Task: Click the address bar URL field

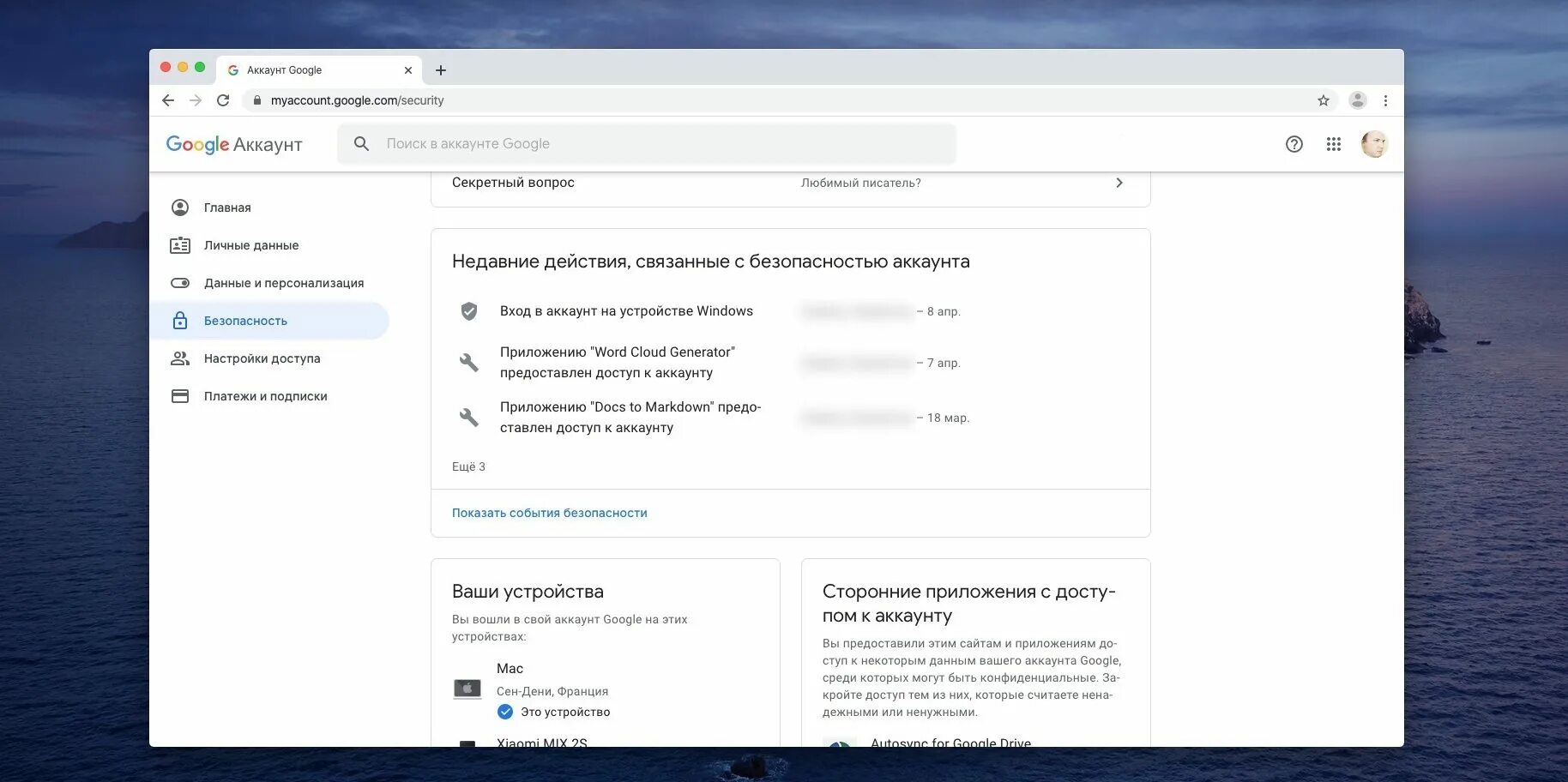Action: click(x=789, y=100)
